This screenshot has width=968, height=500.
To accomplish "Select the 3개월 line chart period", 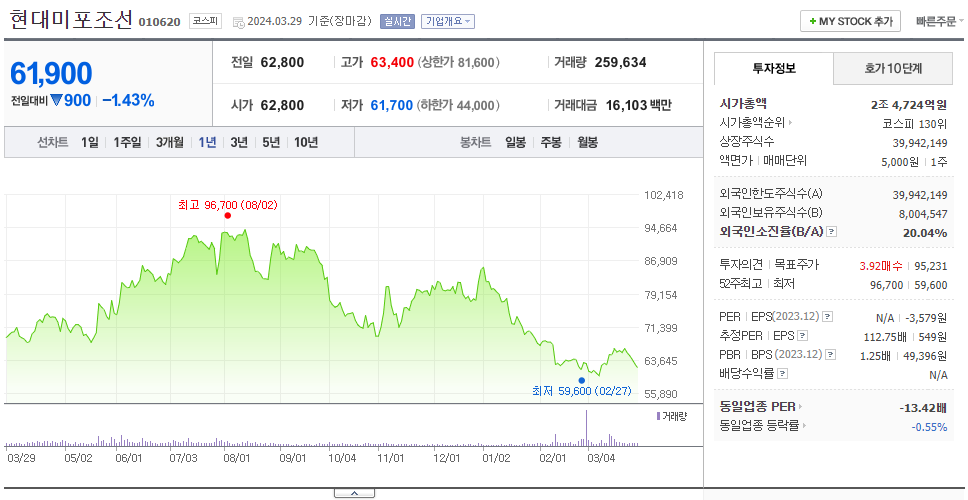I will point(170,143).
